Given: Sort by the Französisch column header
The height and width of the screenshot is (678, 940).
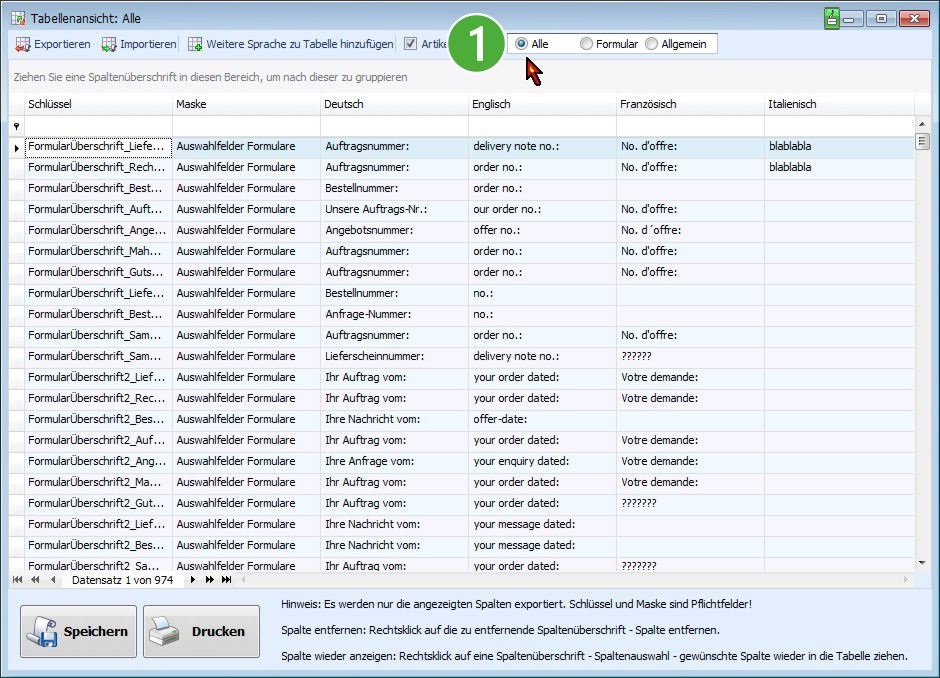Looking at the screenshot, I should tap(691, 104).
